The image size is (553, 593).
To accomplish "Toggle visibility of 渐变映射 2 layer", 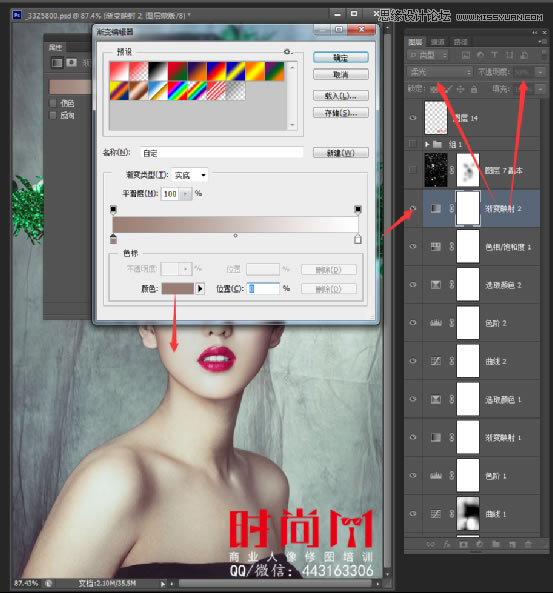I will click(413, 208).
